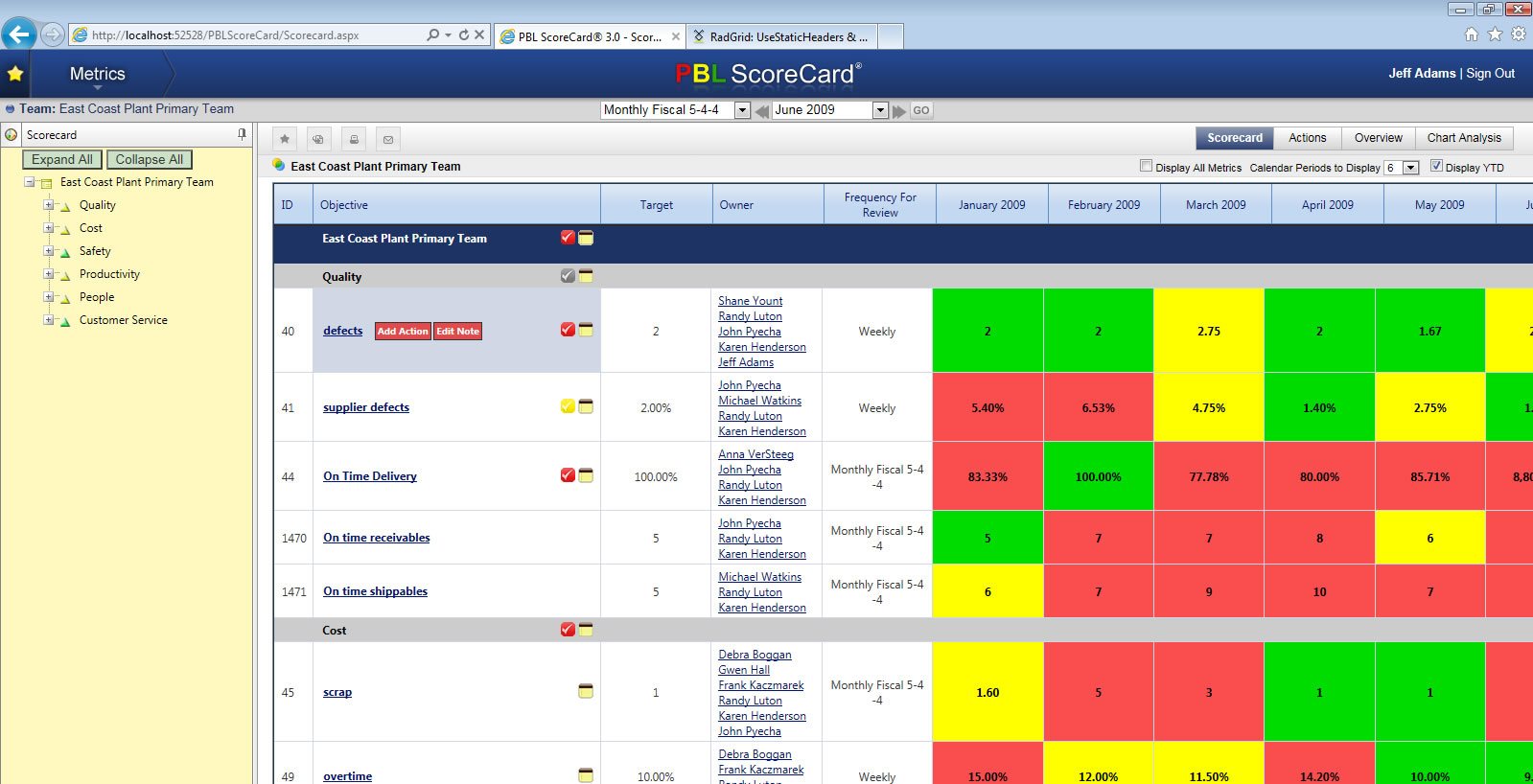Screen dimensions: 1533x784
Task: Enable the Display All Metrics checkbox
Action: pos(1146,166)
